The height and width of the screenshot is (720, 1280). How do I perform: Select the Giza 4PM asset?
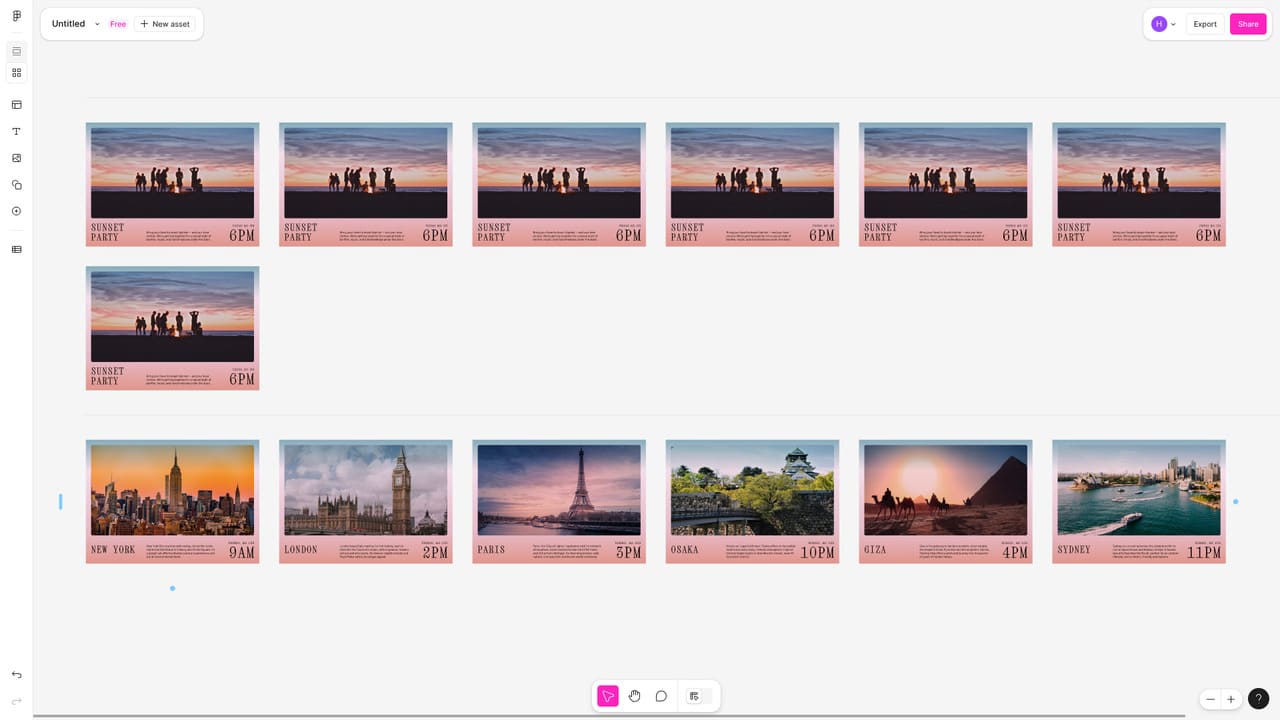[946, 501]
